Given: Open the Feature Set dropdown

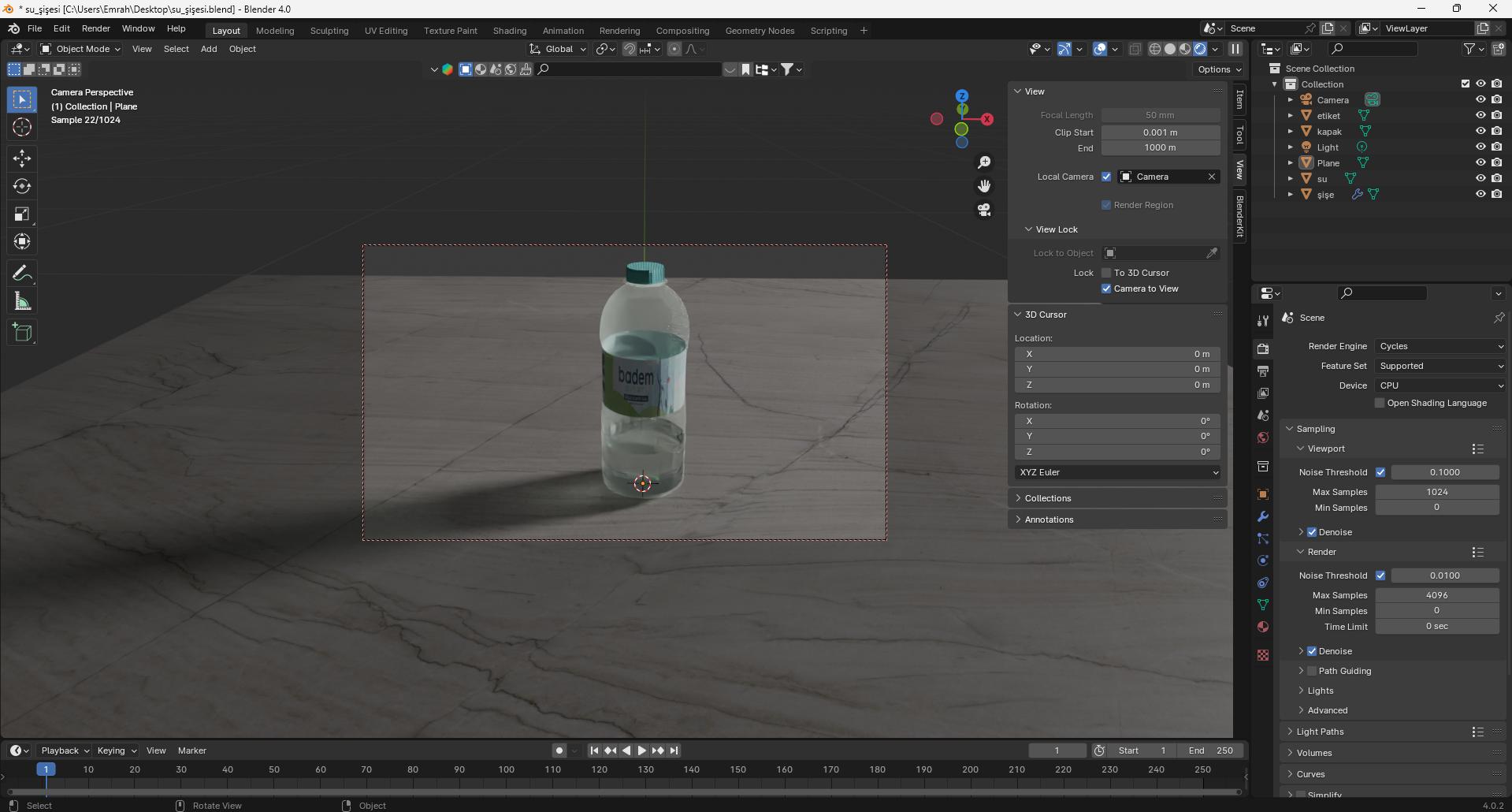Looking at the screenshot, I should pyautogui.click(x=1441, y=366).
